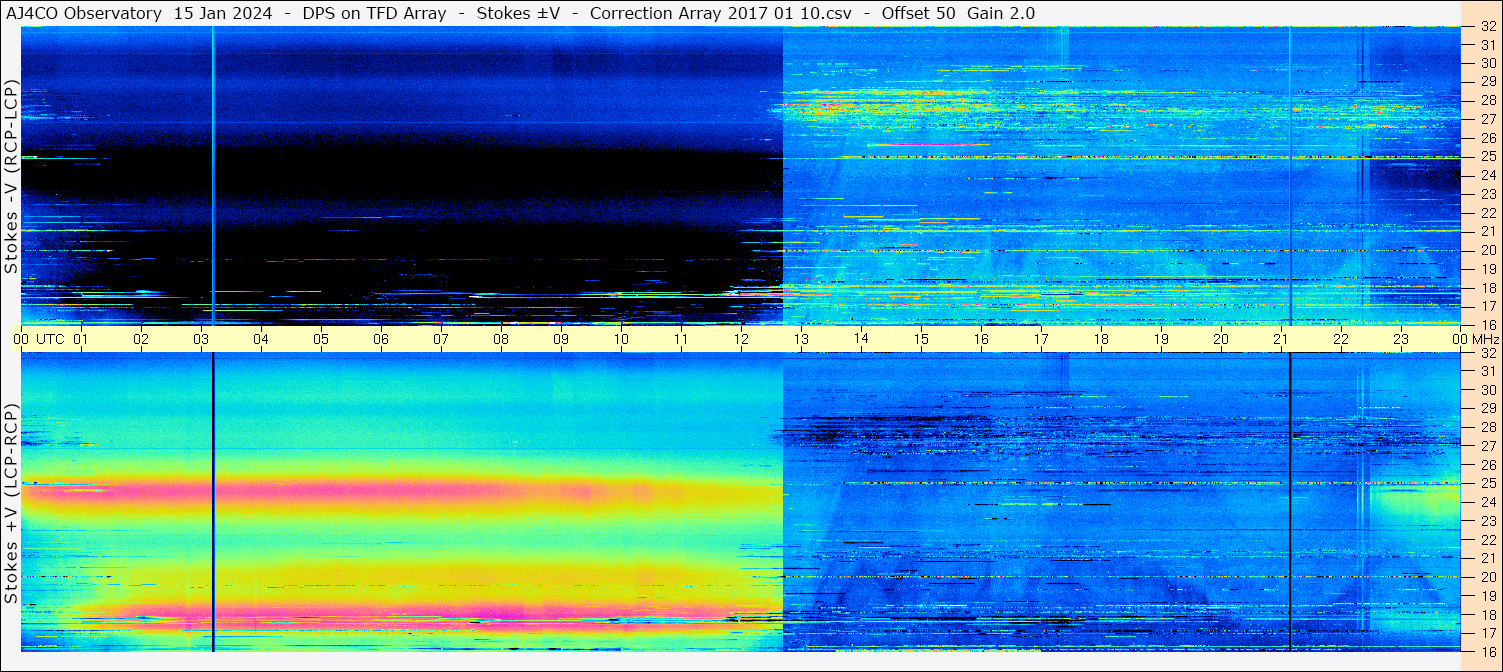Click 32 MHz label of lower +V panel

[1487, 353]
